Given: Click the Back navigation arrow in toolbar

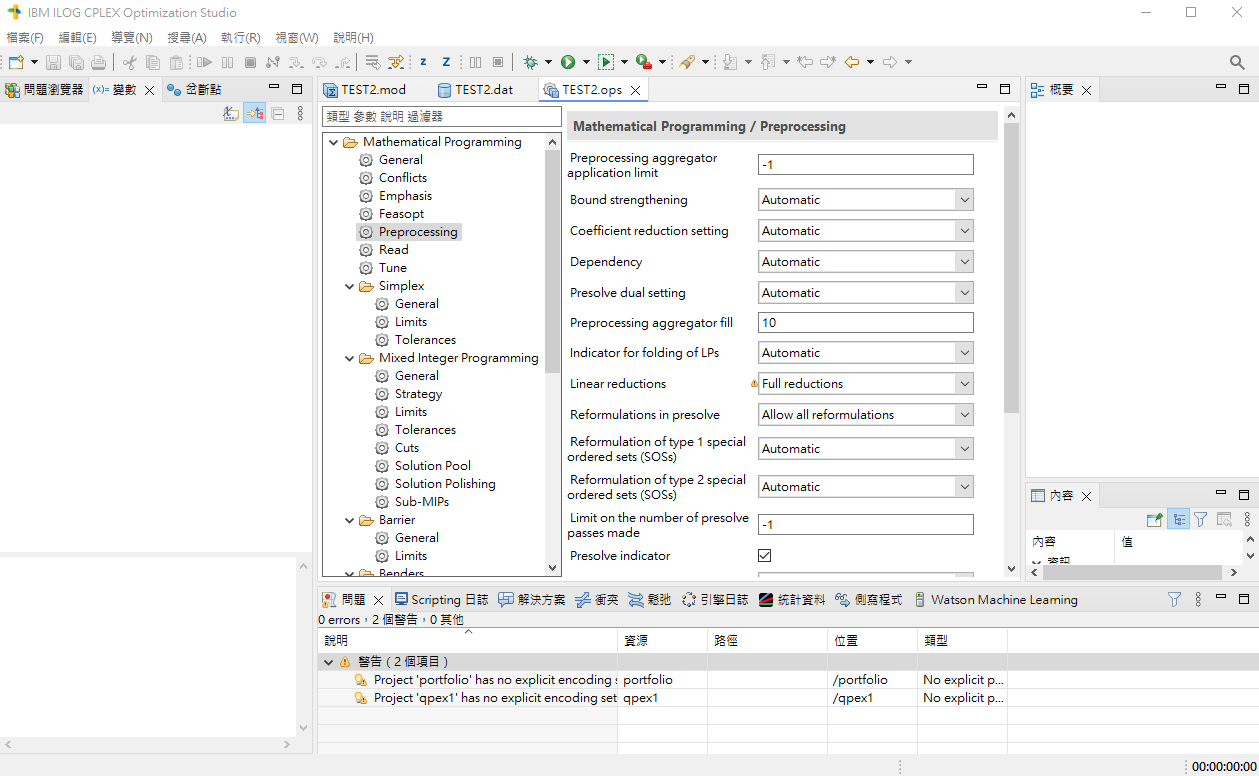Looking at the screenshot, I should (852, 62).
